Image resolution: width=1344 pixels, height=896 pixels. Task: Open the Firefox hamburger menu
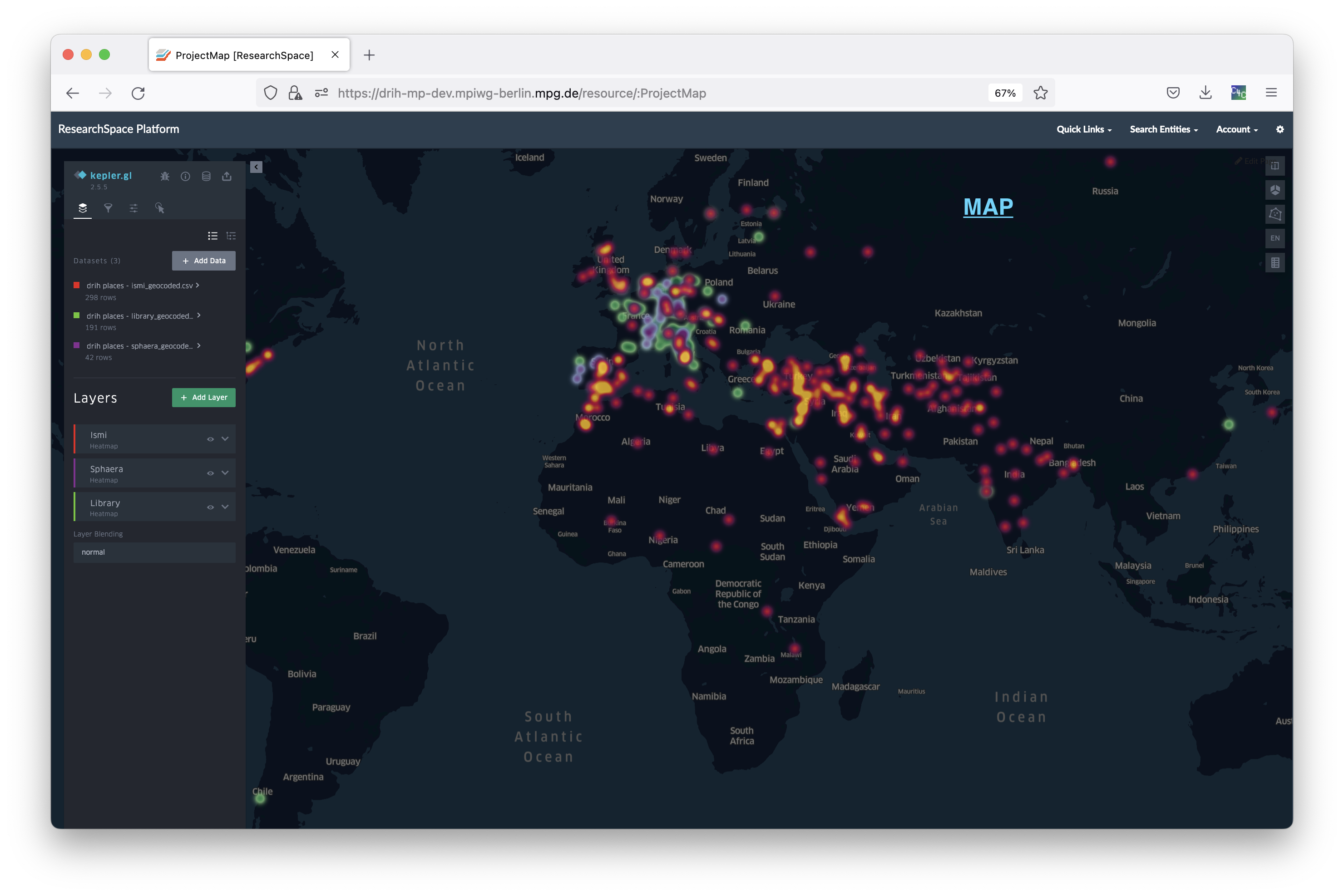tap(1271, 93)
